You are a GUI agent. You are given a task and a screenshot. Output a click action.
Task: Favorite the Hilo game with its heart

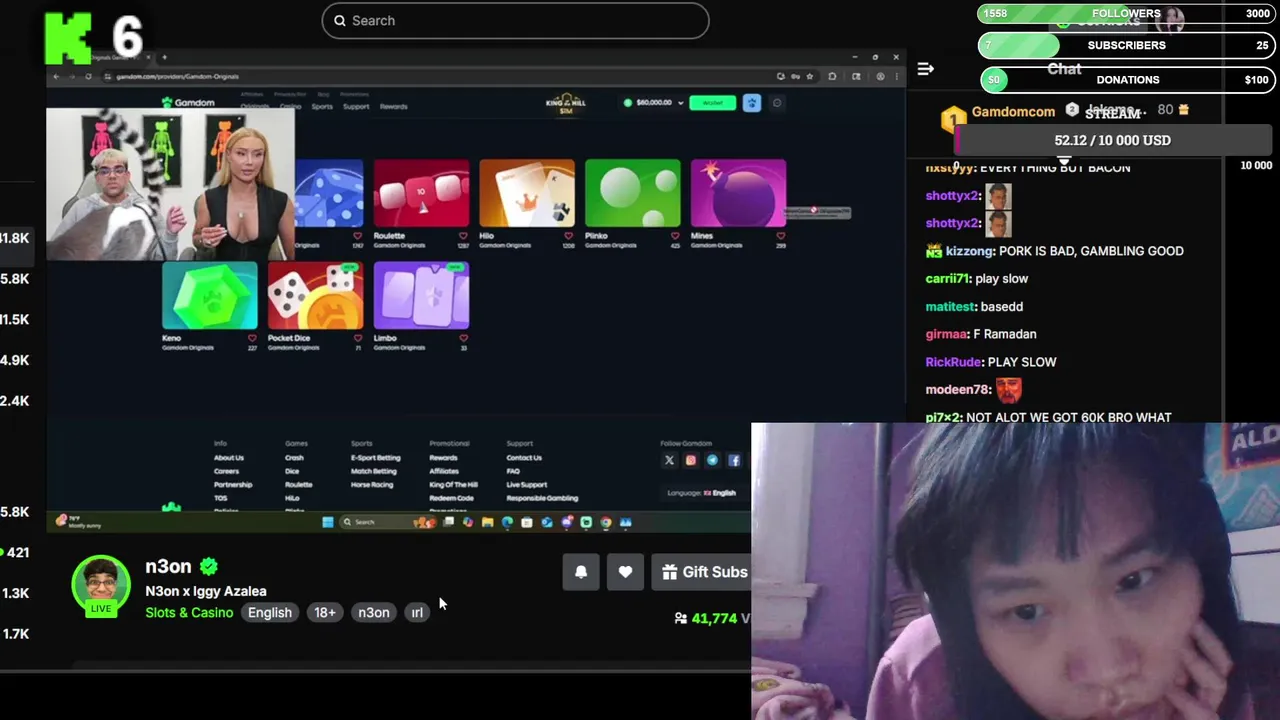tap(569, 236)
